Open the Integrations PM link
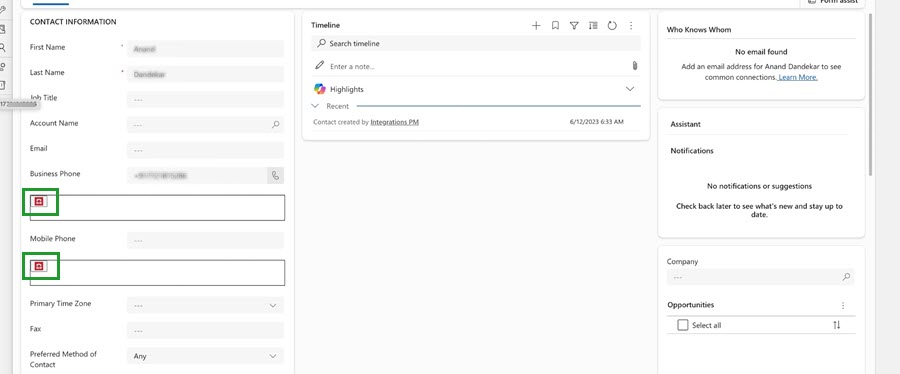This screenshot has height=374, width=900. (x=394, y=122)
